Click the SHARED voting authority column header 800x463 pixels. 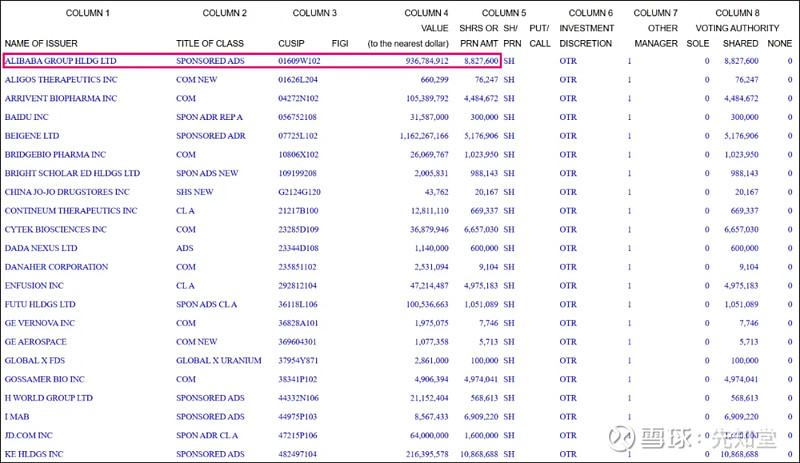coord(740,43)
